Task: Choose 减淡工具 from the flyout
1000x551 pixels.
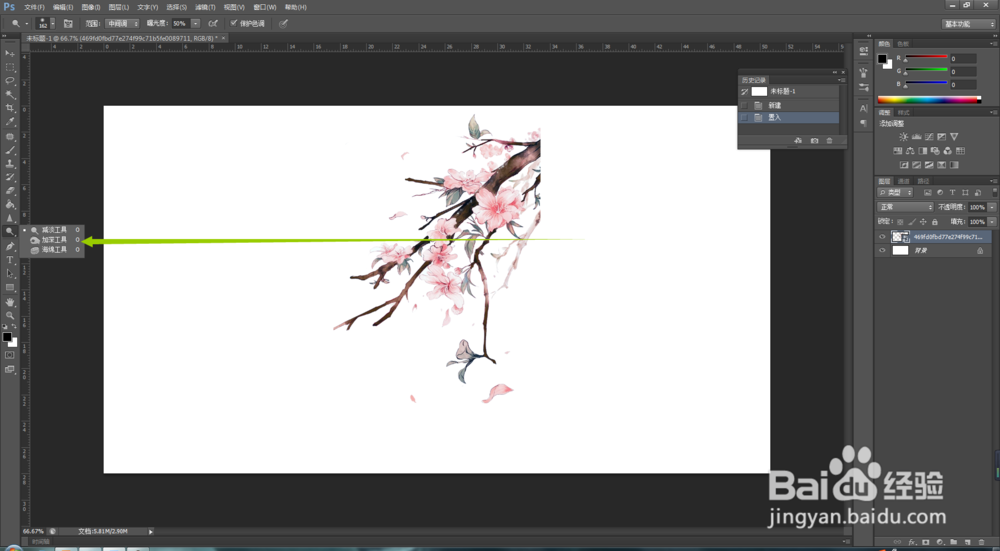Action: coord(54,230)
